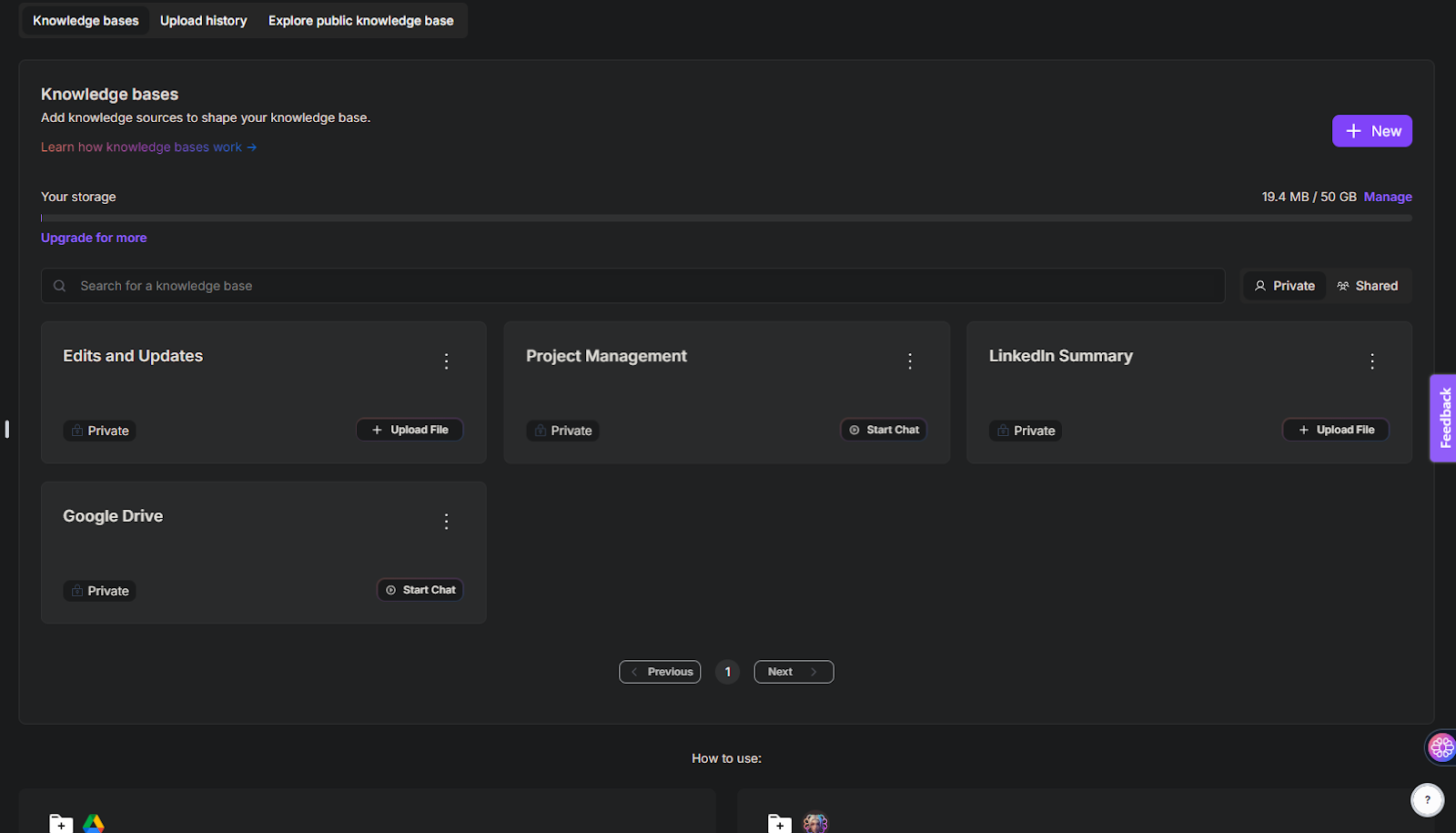The height and width of the screenshot is (833, 1456).
Task: Click the 19.4 MB / 50 GB storage text
Action: [1309, 197]
